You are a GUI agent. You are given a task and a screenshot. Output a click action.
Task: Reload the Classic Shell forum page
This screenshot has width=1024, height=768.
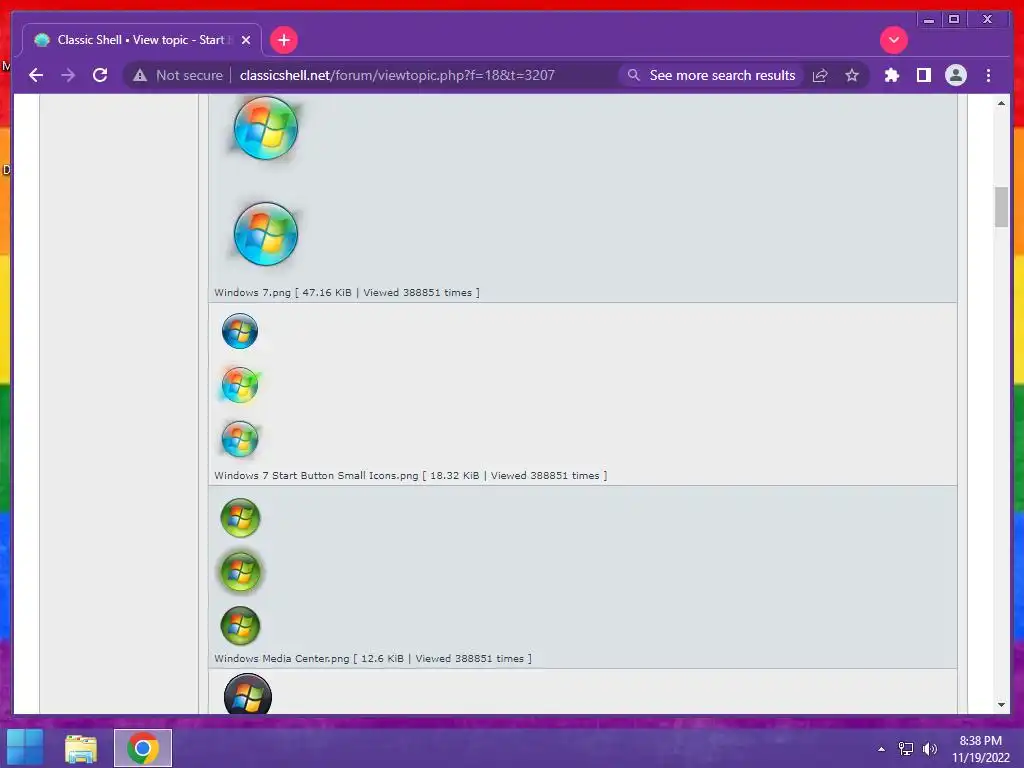click(x=100, y=75)
